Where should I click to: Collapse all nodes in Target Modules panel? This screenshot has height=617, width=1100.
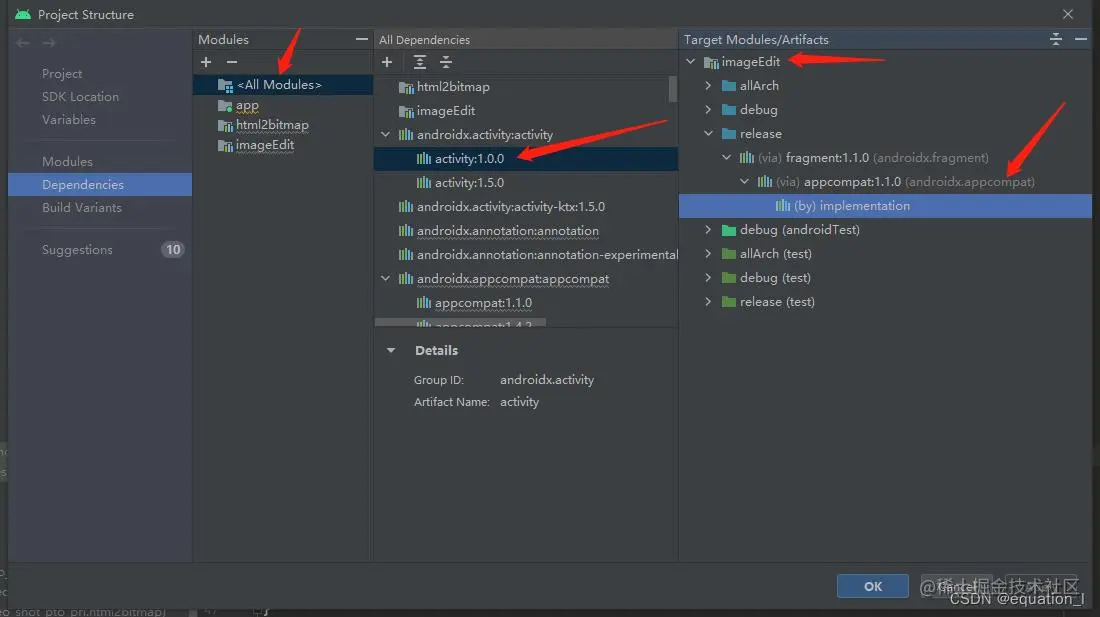click(x=1056, y=39)
